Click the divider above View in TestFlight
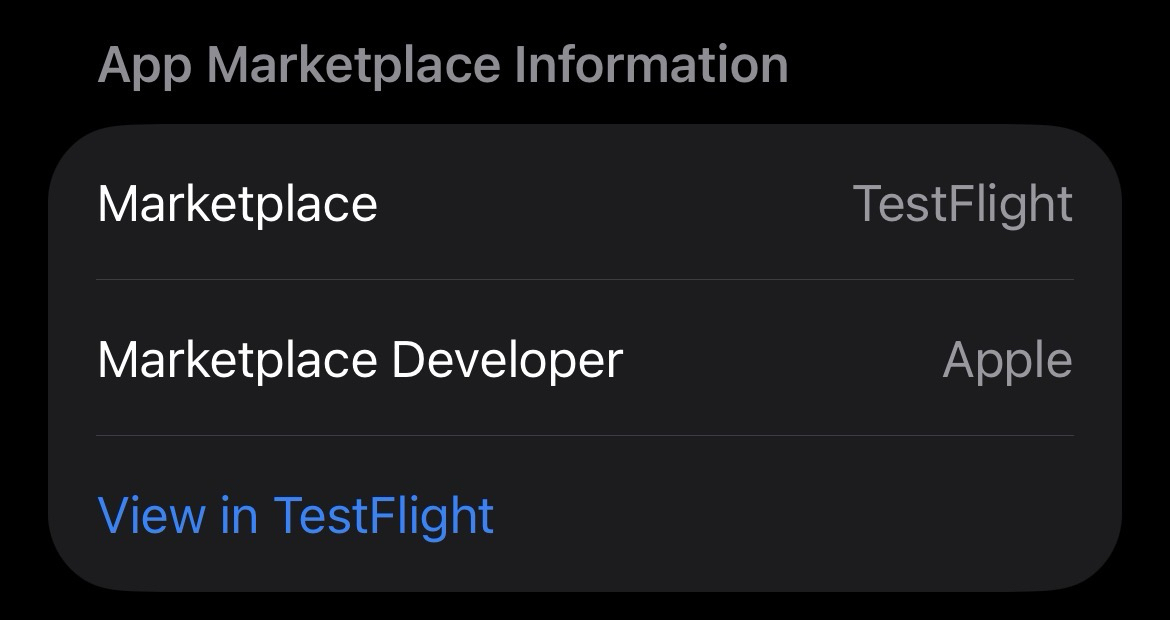 point(585,436)
